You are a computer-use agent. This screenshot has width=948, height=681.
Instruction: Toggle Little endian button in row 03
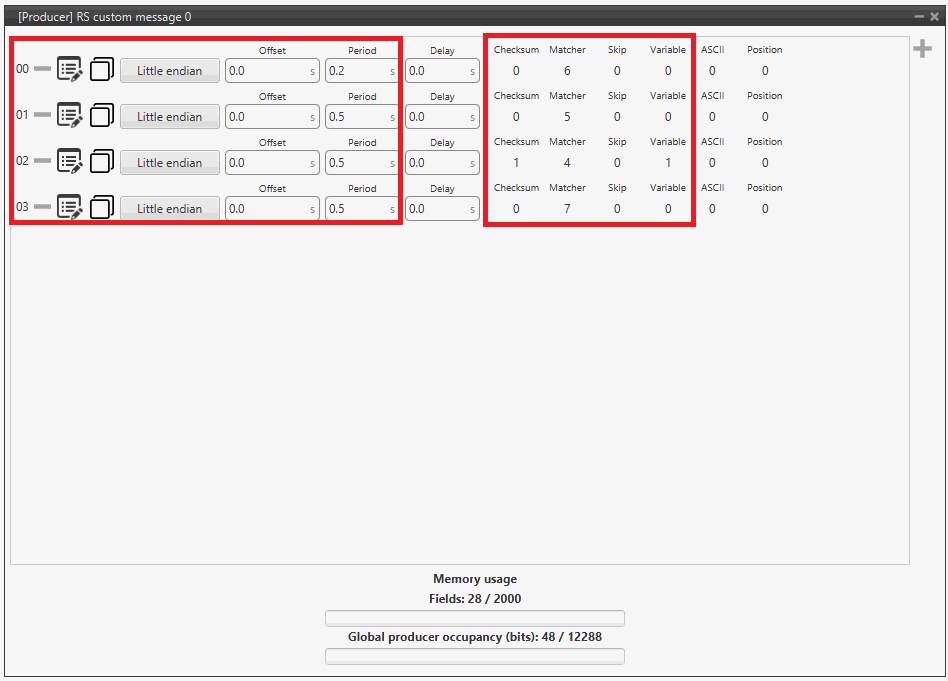click(169, 209)
